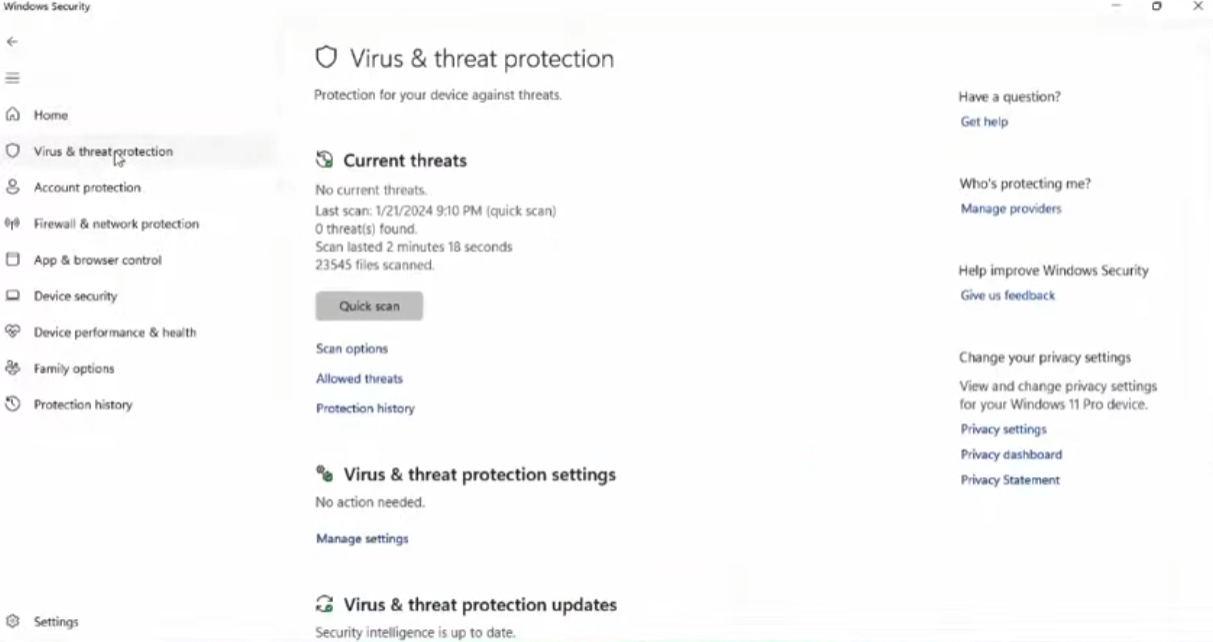Open Manage settings link
This screenshot has height=642, width=1213.
tap(362, 539)
